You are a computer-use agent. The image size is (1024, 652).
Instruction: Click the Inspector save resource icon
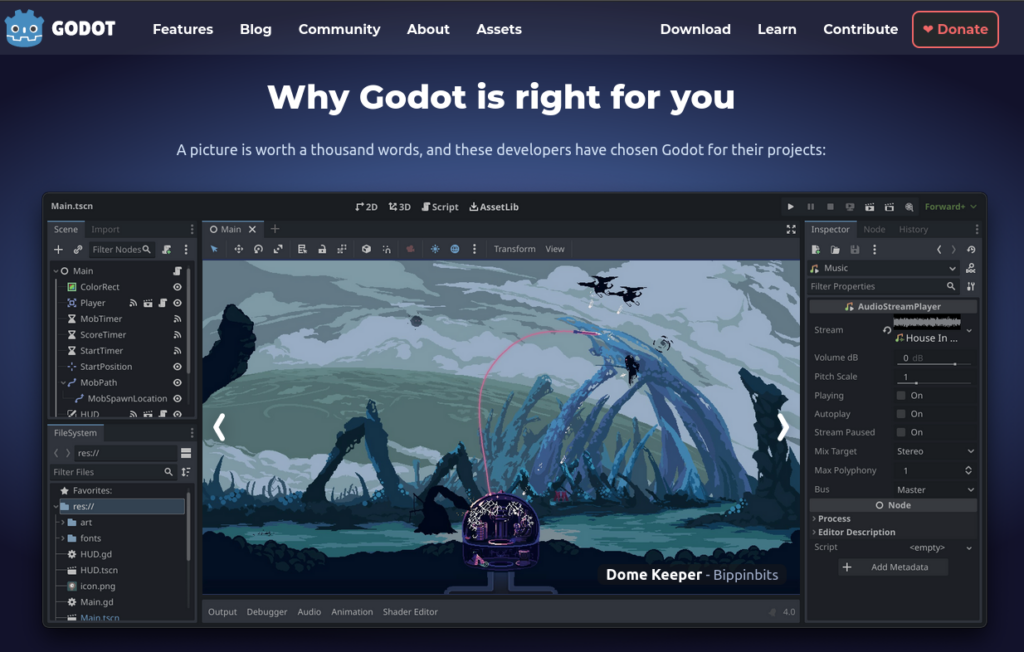click(x=855, y=250)
